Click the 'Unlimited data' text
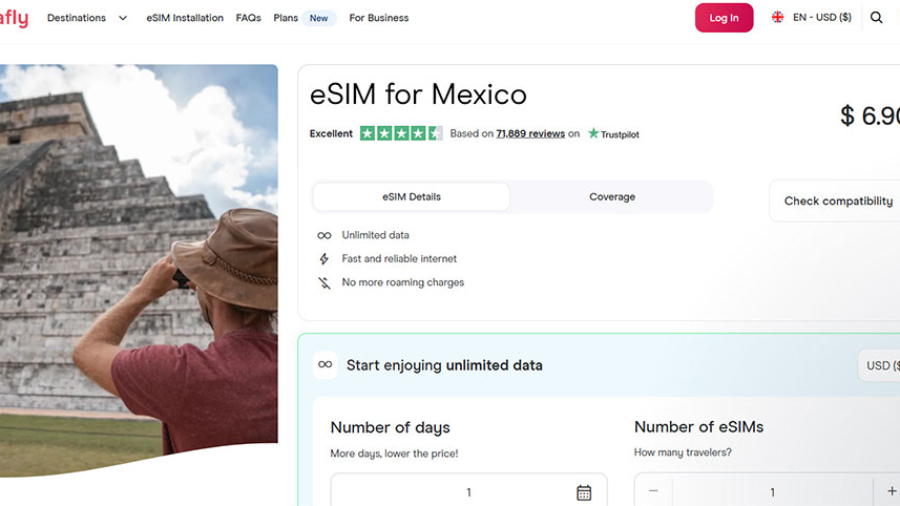The image size is (900, 506). [375, 235]
